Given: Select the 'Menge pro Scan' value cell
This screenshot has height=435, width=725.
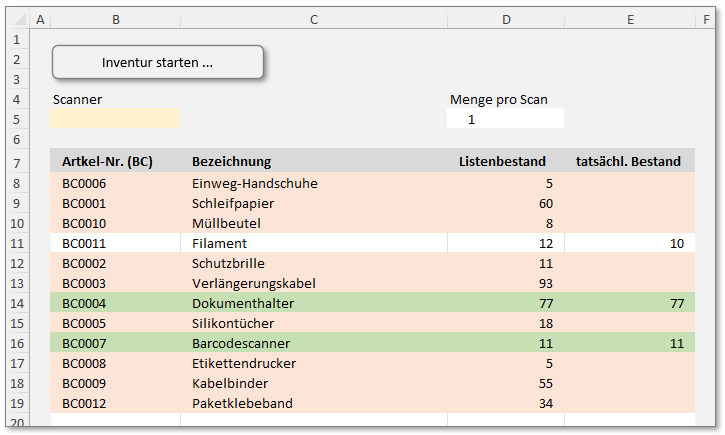Looking at the screenshot, I should point(505,119).
